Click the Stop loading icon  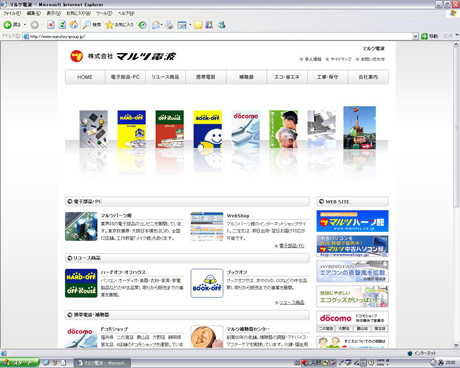[51, 25]
